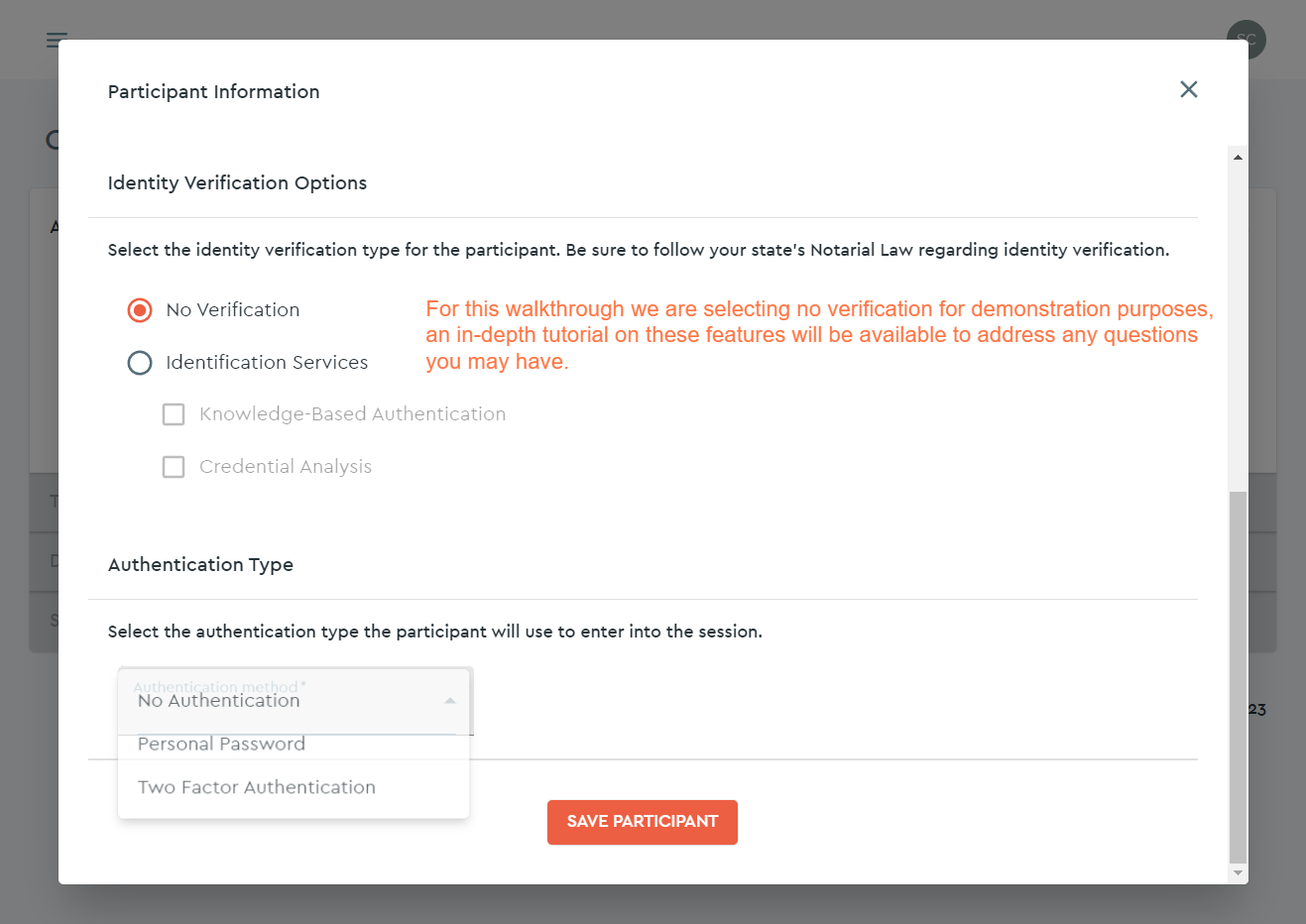1306x924 pixels.
Task: Choose Personal Password from the list
Action: 294,745
